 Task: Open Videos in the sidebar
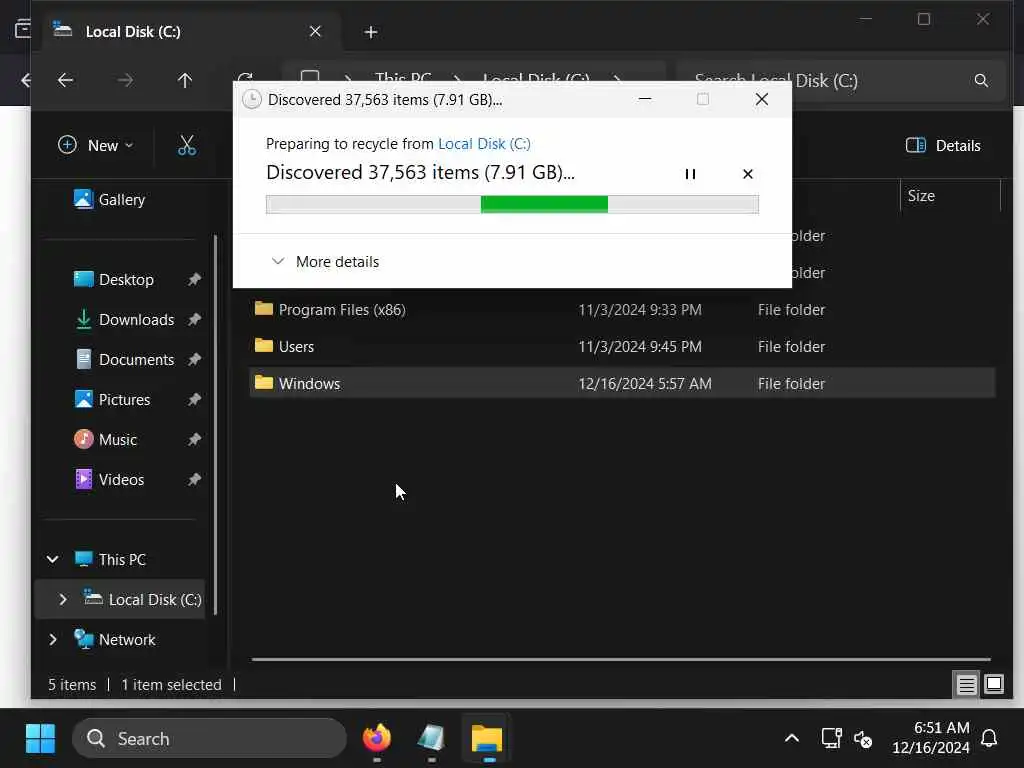coord(108,479)
